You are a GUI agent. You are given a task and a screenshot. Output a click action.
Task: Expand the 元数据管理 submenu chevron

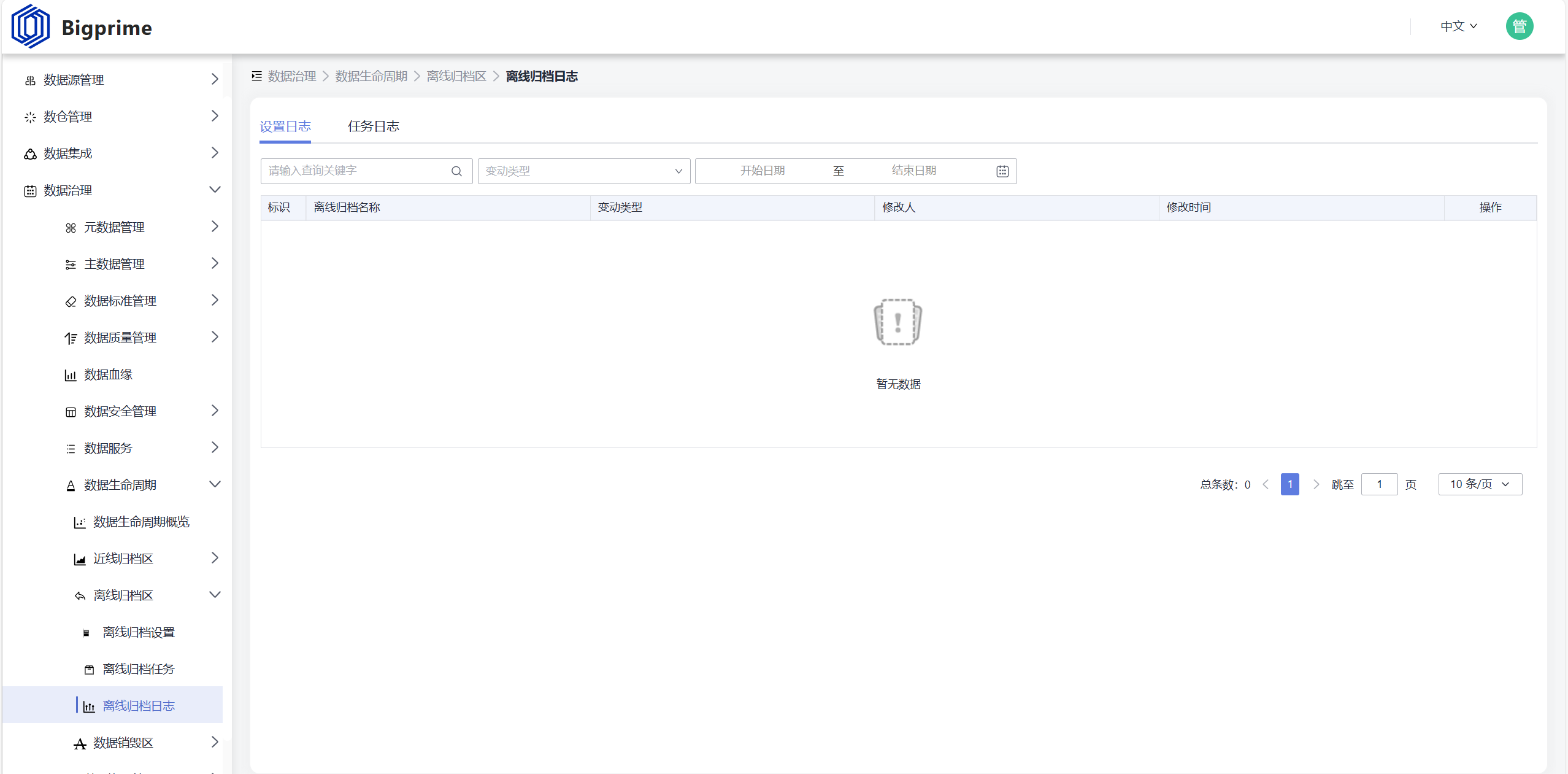(x=214, y=226)
